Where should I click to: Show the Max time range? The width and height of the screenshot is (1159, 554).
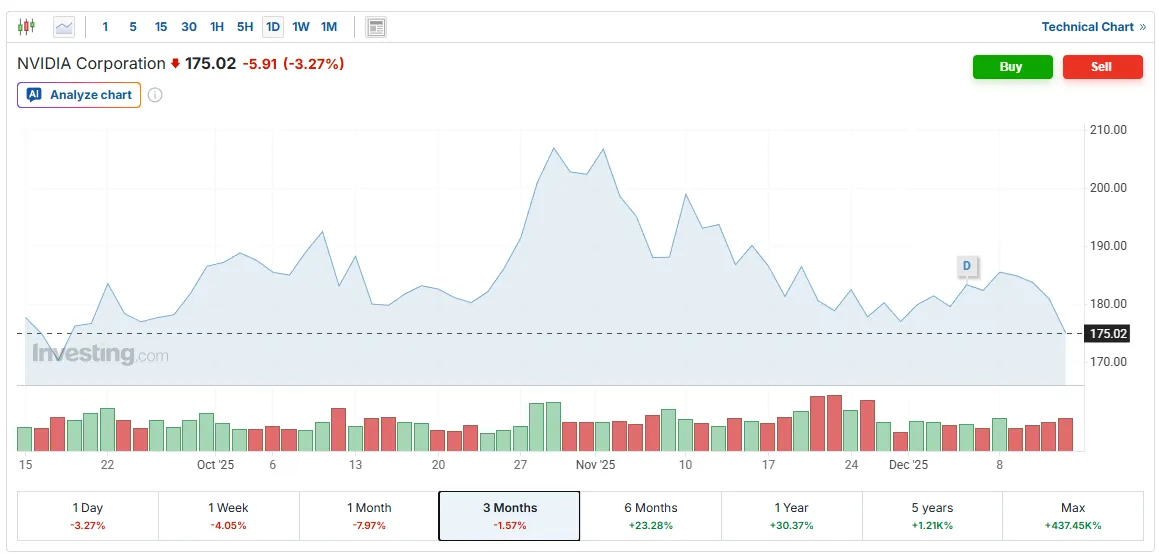point(1072,516)
